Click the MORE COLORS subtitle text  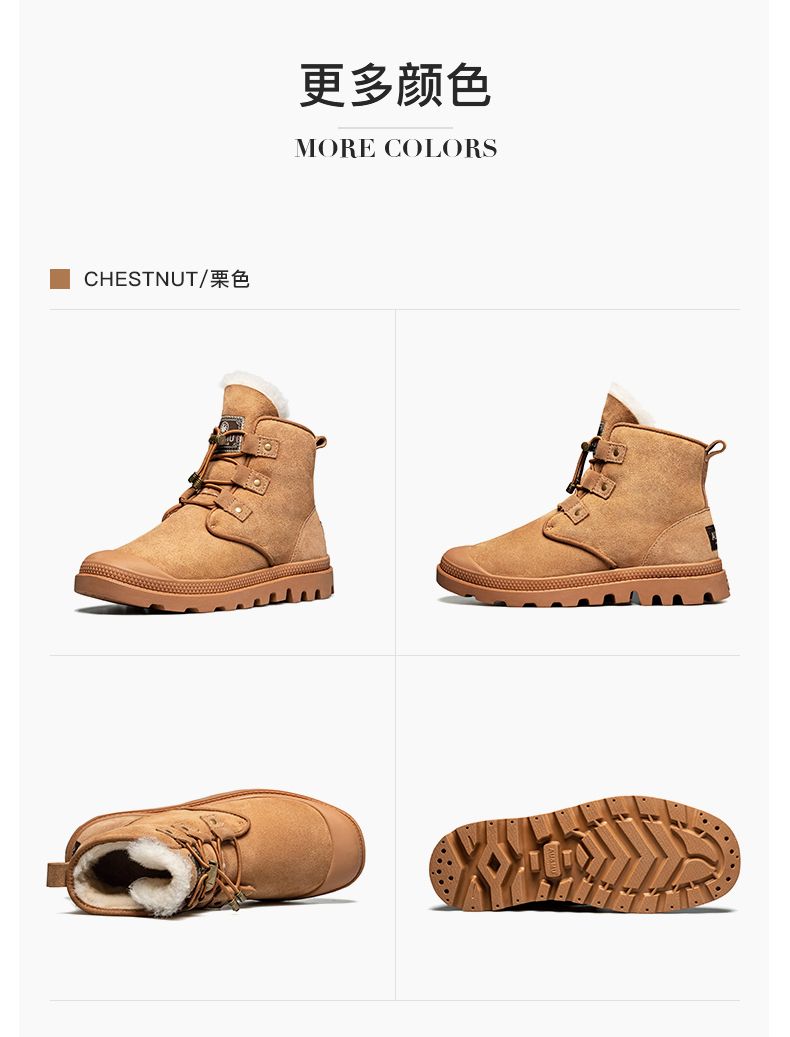(395, 148)
